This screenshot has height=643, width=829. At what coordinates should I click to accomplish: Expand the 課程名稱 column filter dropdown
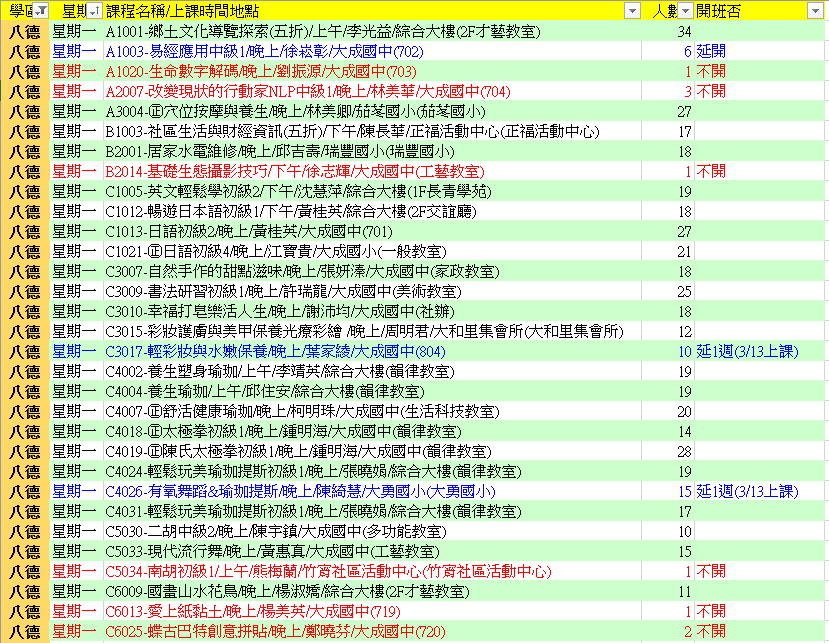click(632, 10)
